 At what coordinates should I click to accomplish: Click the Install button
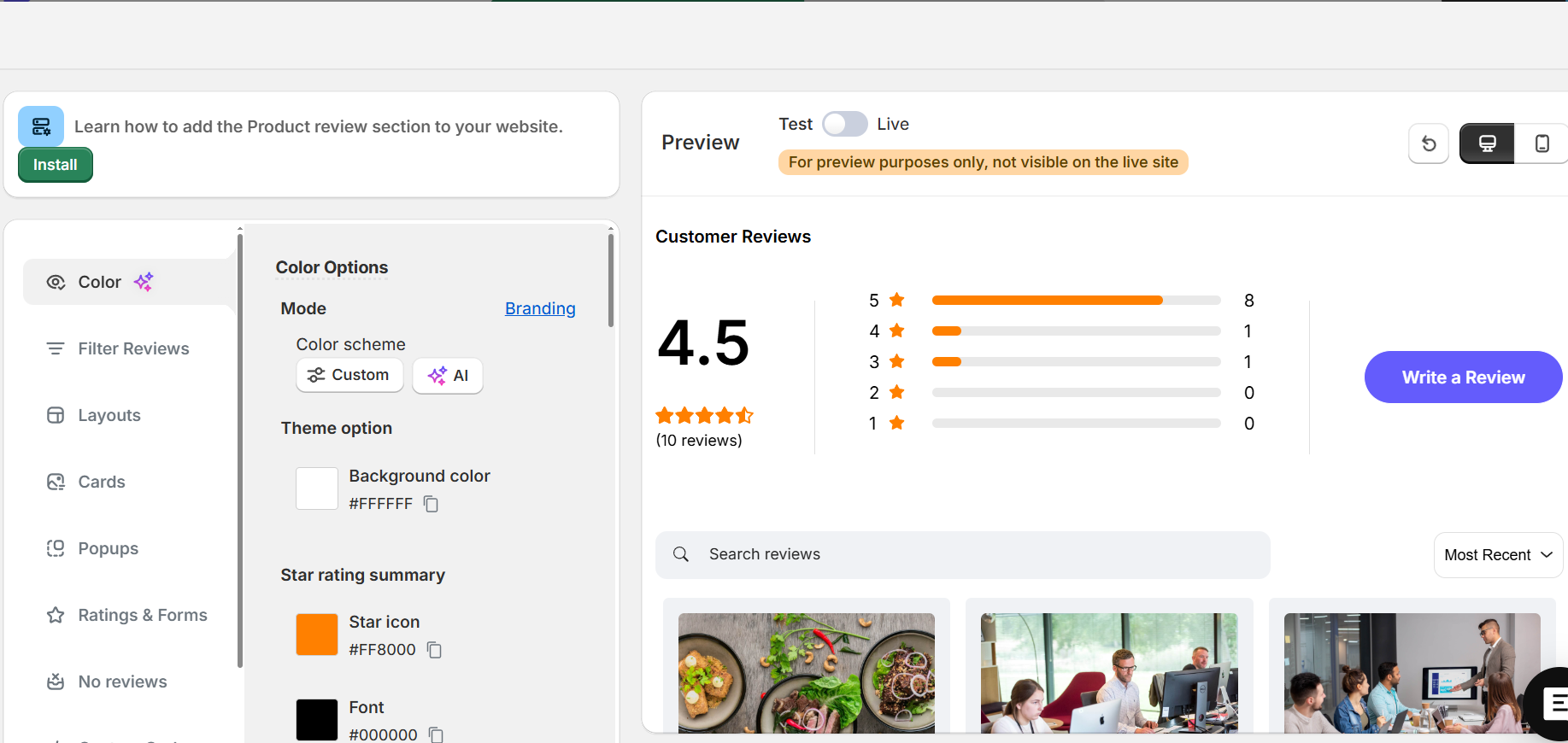(56, 165)
